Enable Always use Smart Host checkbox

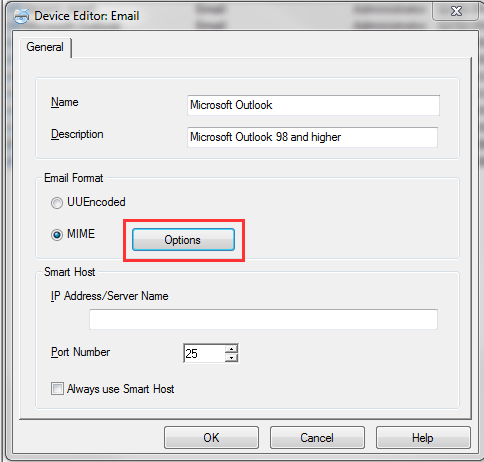(57, 389)
